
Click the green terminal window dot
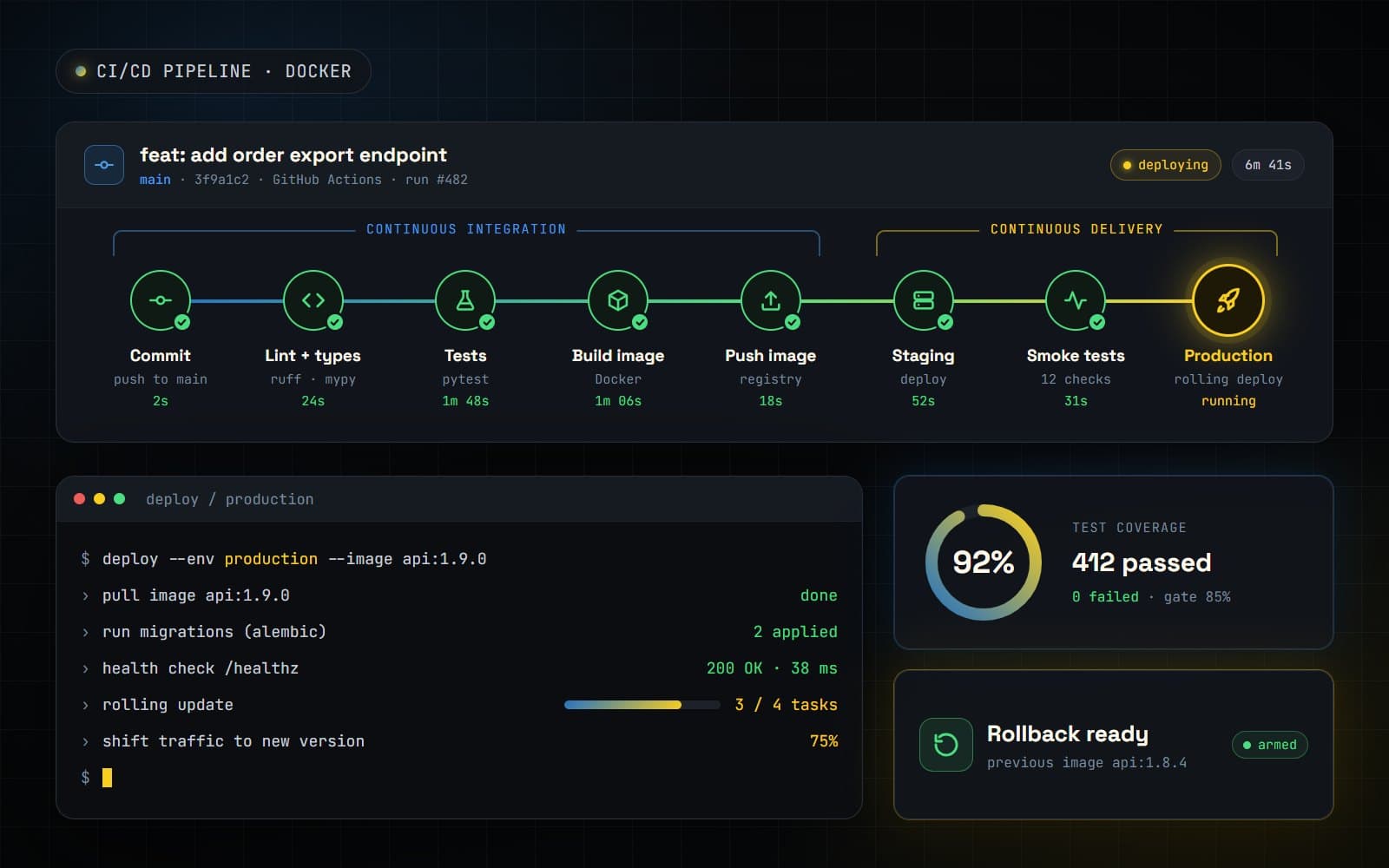click(x=120, y=499)
